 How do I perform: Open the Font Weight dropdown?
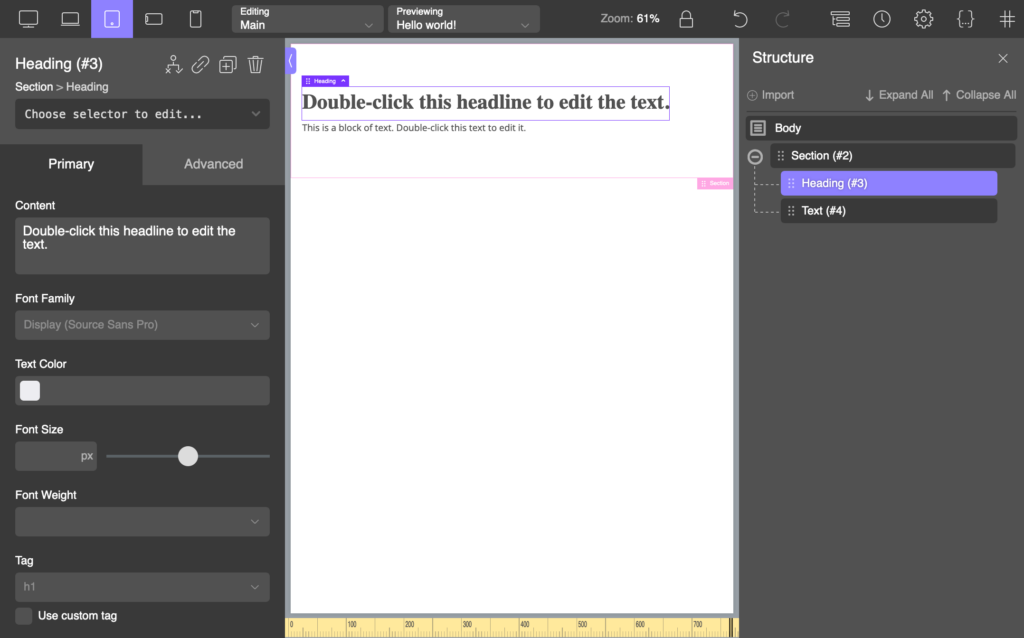pyautogui.click(x=142, y=521)
